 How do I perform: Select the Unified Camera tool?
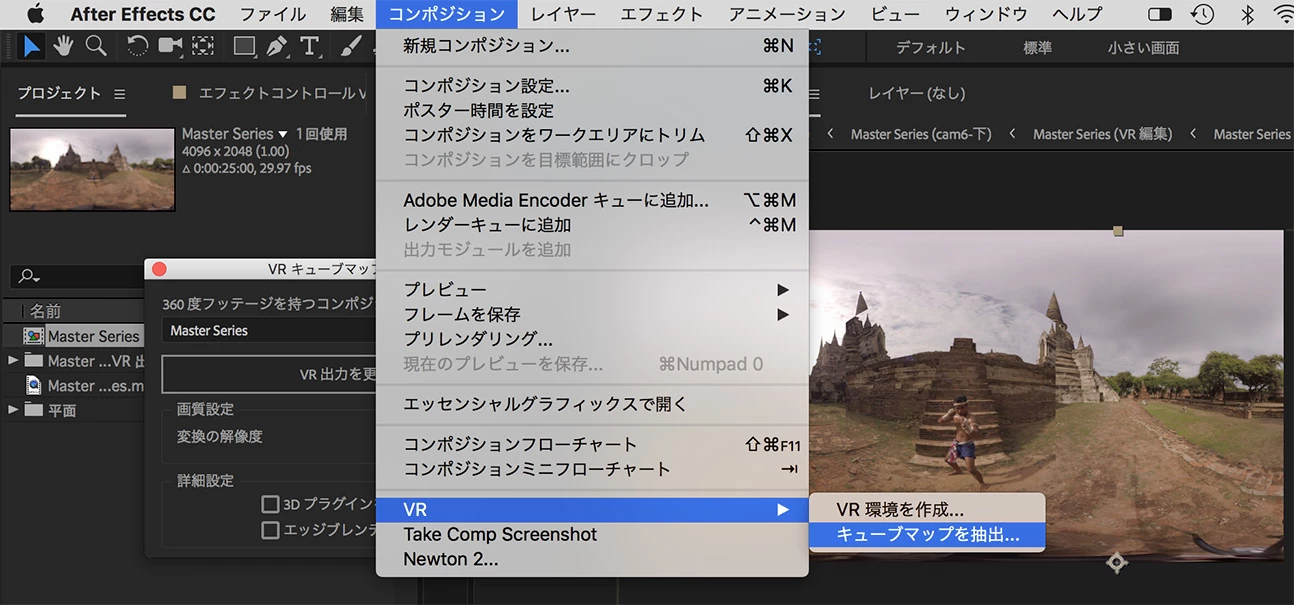click(170, 46)
